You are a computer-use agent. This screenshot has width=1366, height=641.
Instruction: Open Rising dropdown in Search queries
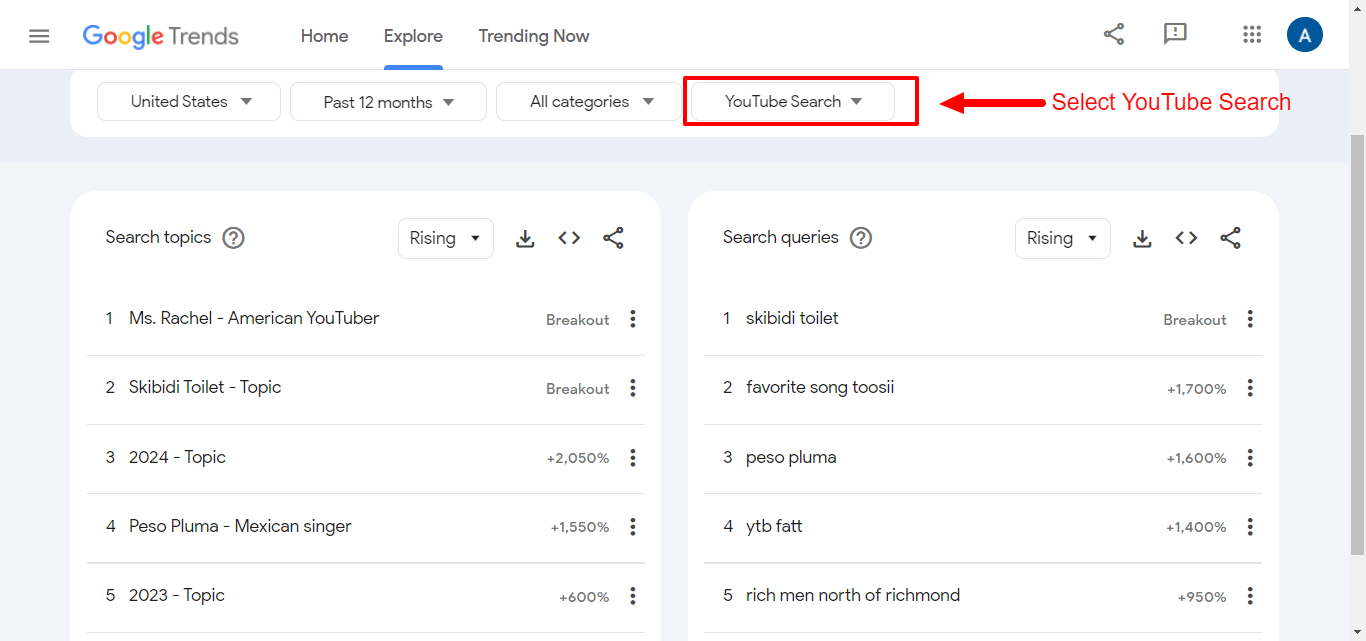(1063, 238)
